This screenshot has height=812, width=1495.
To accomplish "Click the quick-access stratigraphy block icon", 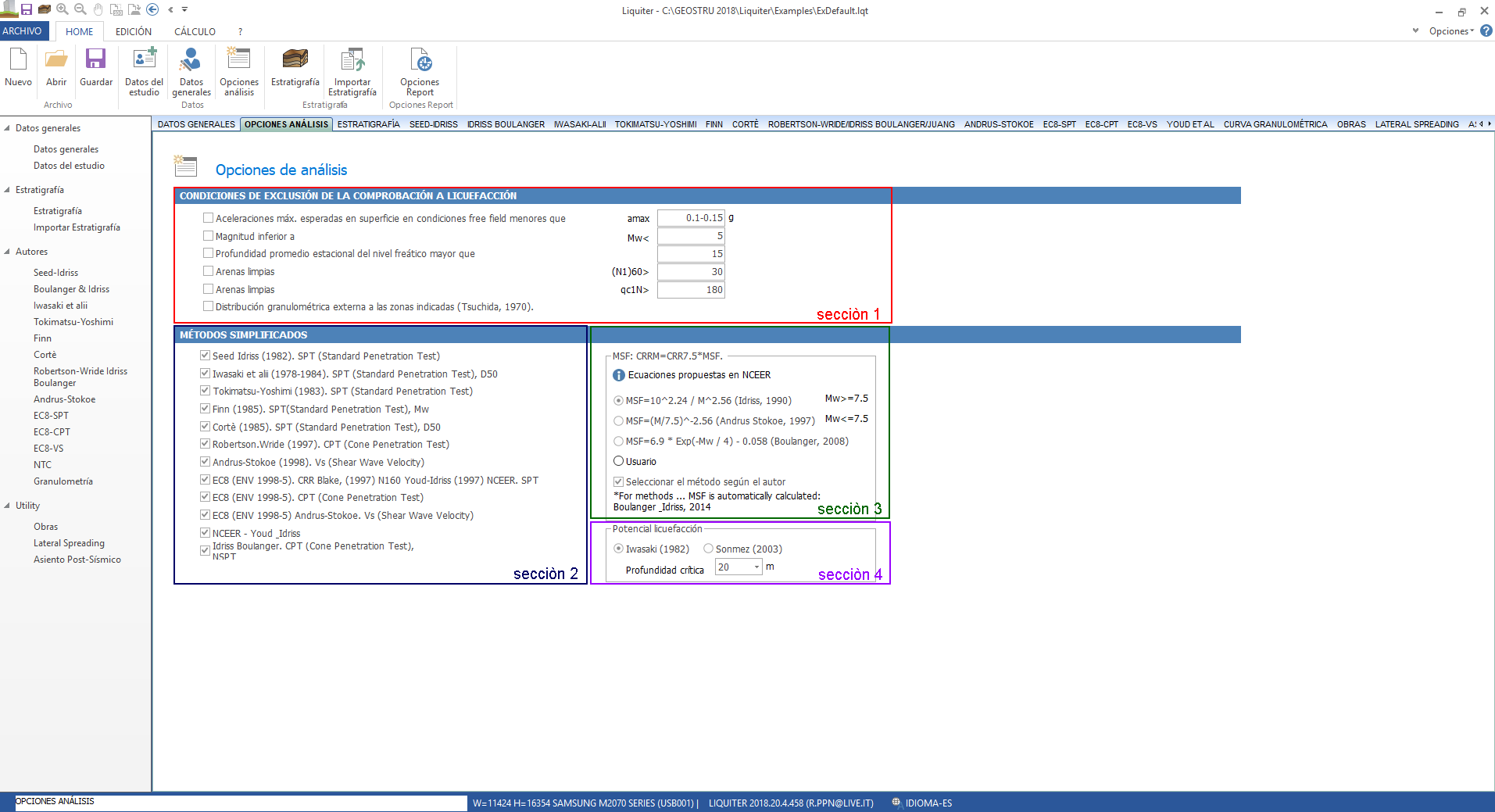I will (x=45, y=9).
